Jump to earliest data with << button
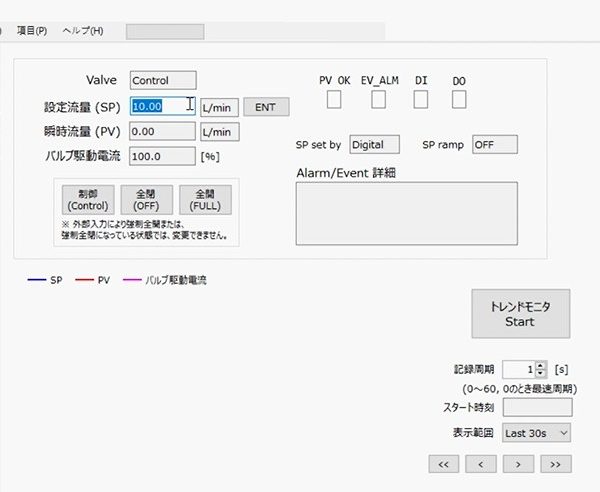The width and height of the screenshot is (600, 492). 444,463
